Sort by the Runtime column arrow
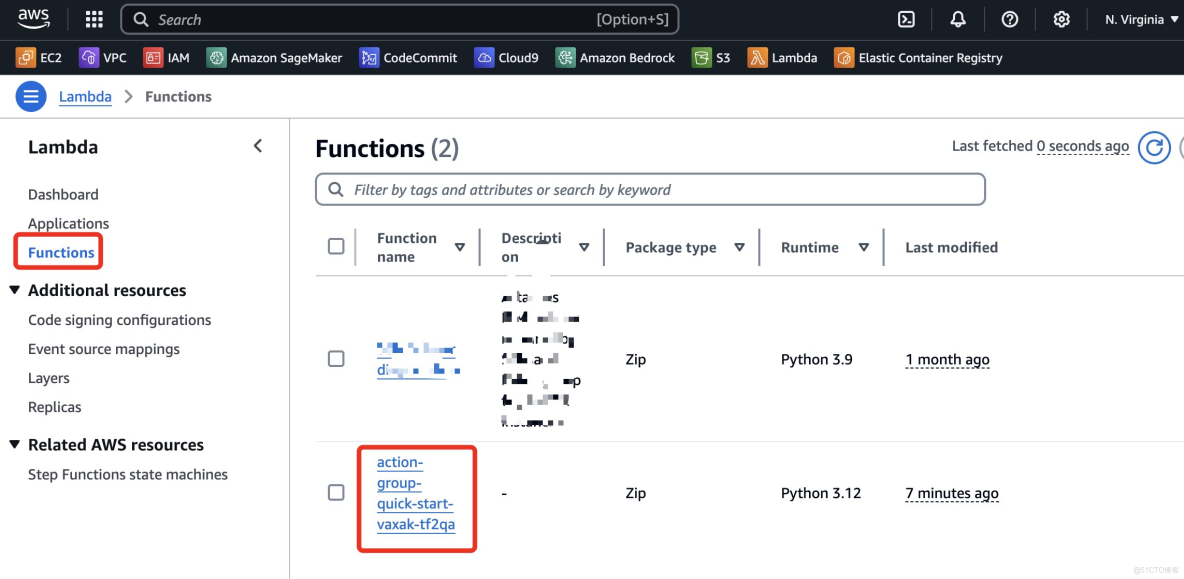 pyautogui.click(x=863, y=247)
